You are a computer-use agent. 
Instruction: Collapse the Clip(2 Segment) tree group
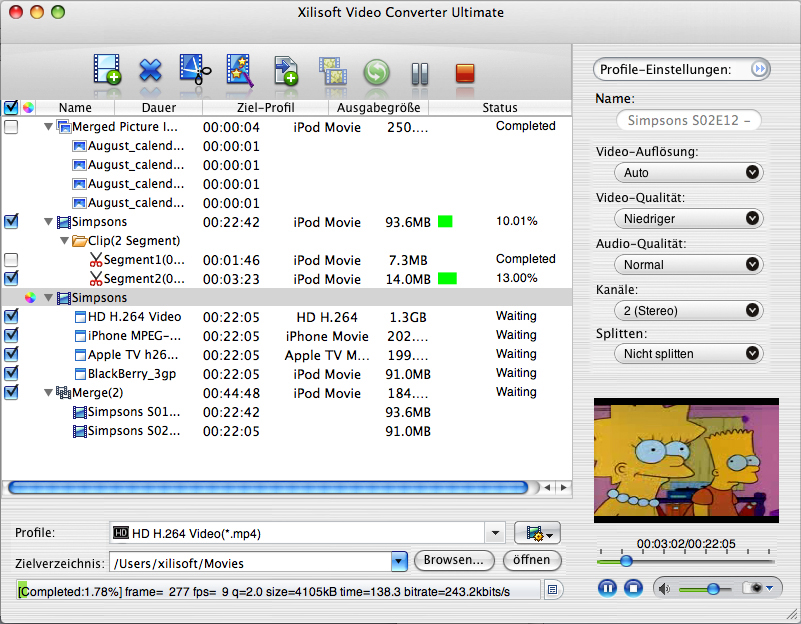tap(64, 241)
